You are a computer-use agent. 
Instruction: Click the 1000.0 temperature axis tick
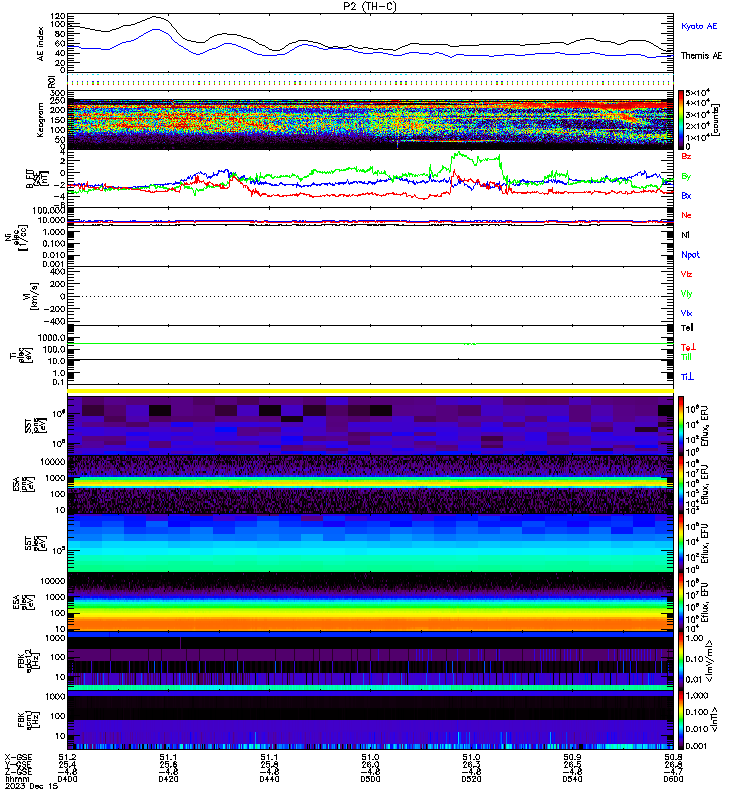[x=52, y=338]
